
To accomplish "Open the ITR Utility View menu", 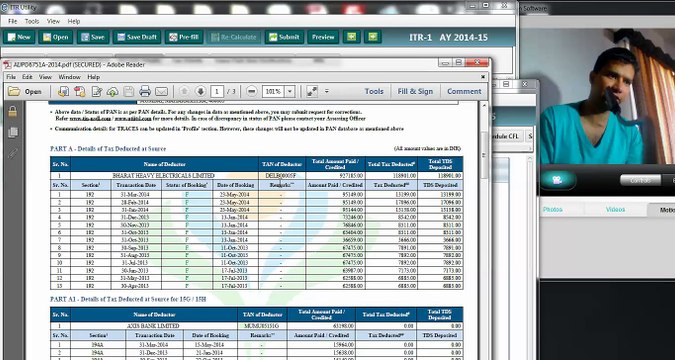I will point(53,21).
